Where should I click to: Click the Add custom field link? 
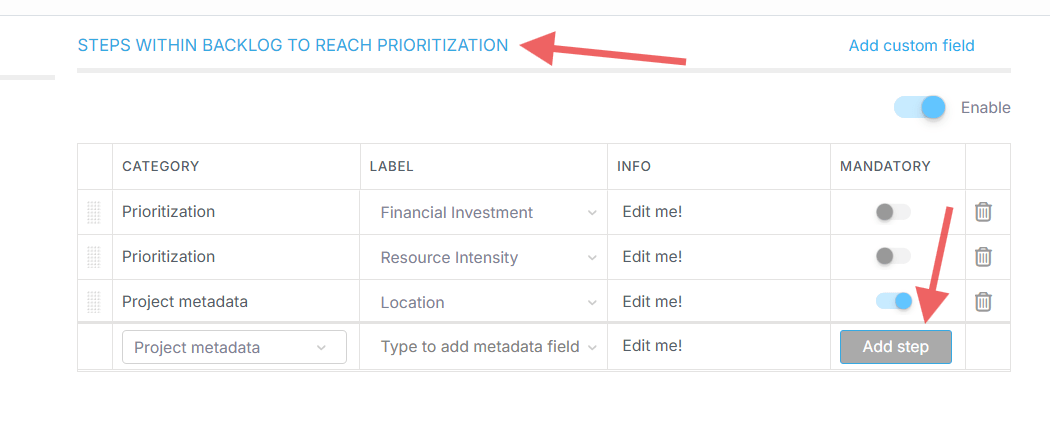(911, 45)
